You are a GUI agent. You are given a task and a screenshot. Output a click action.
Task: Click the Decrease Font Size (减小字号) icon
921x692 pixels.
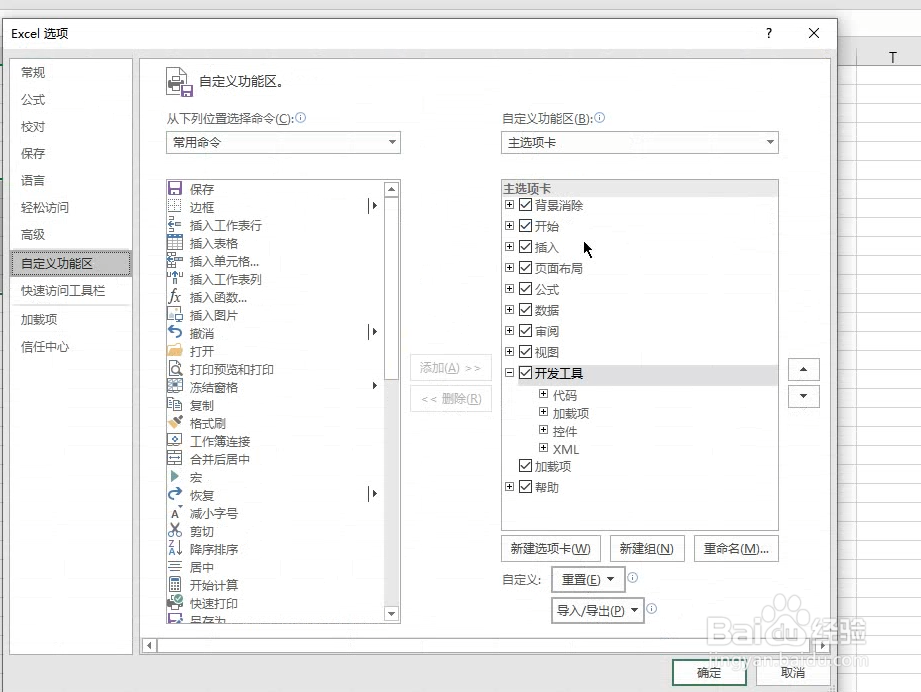(175, 513)
